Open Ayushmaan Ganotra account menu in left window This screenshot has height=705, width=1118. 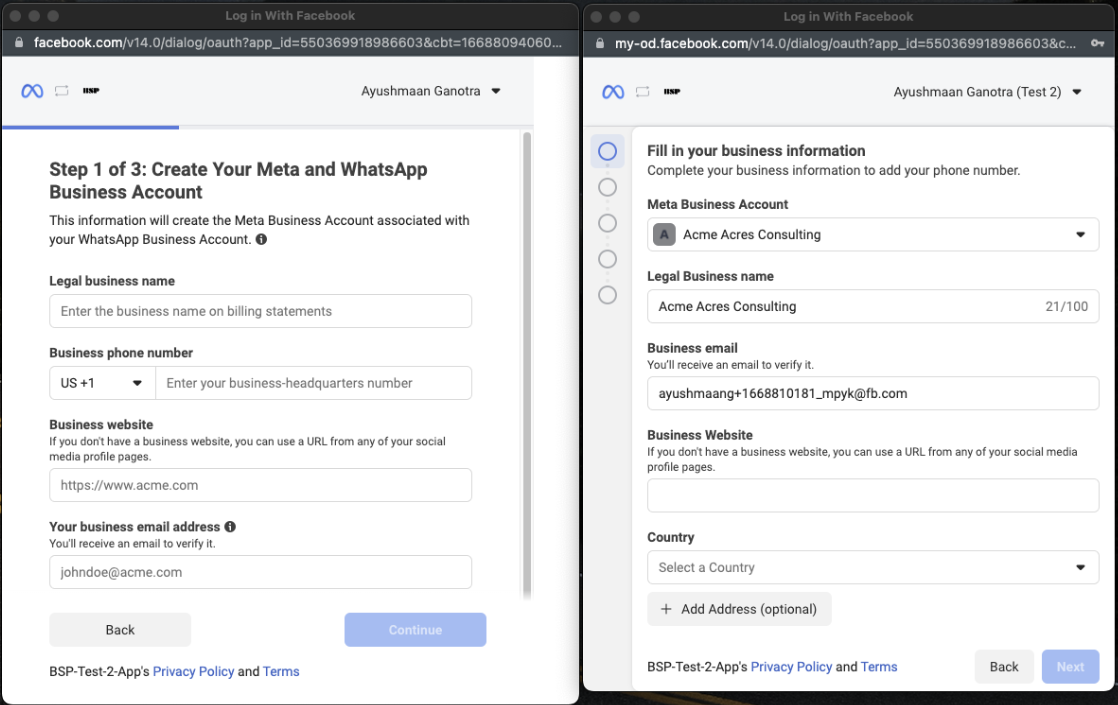click(x=431, y=91)
